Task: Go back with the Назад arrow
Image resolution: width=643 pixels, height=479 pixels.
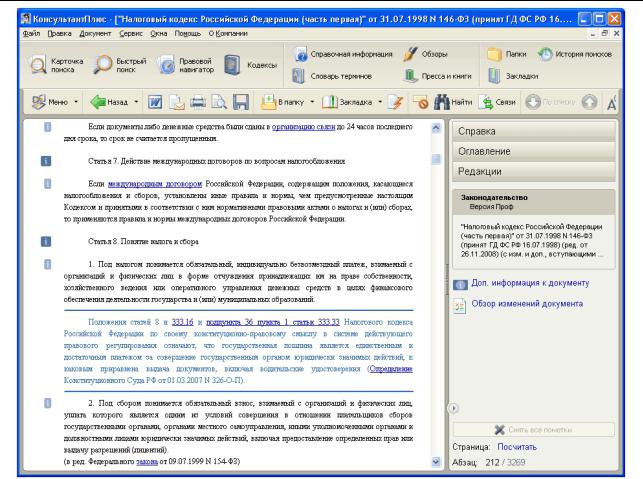Action: point(109,102)
